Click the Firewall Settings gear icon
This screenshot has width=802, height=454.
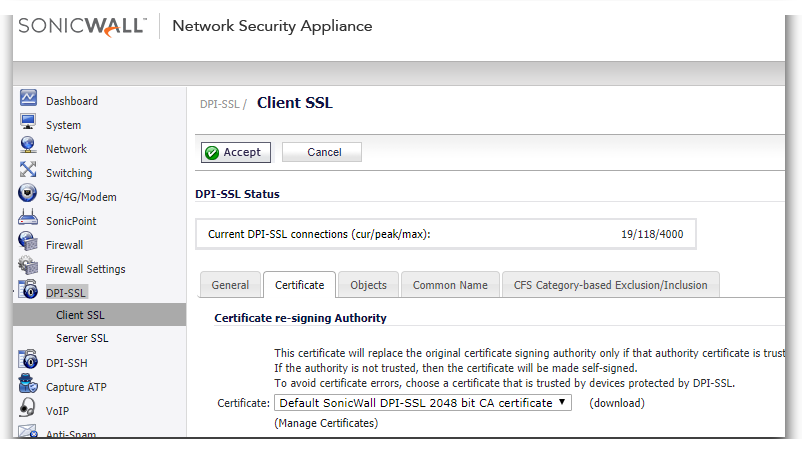28,265
